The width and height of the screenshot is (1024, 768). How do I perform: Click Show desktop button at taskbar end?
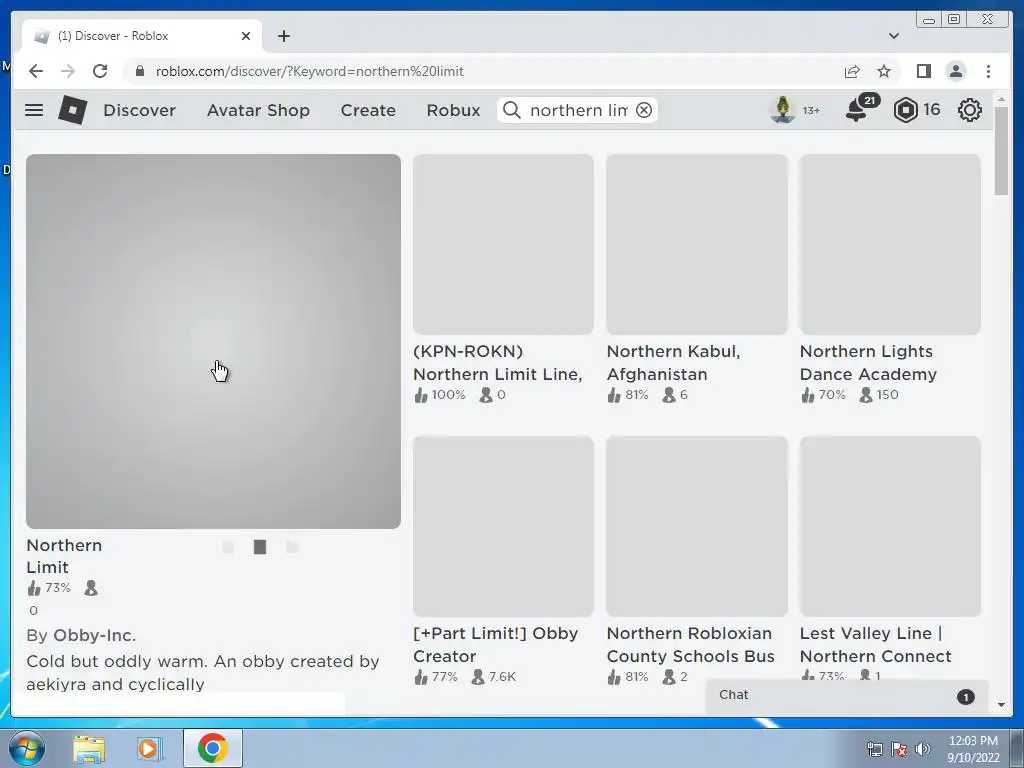(1017, 748)
